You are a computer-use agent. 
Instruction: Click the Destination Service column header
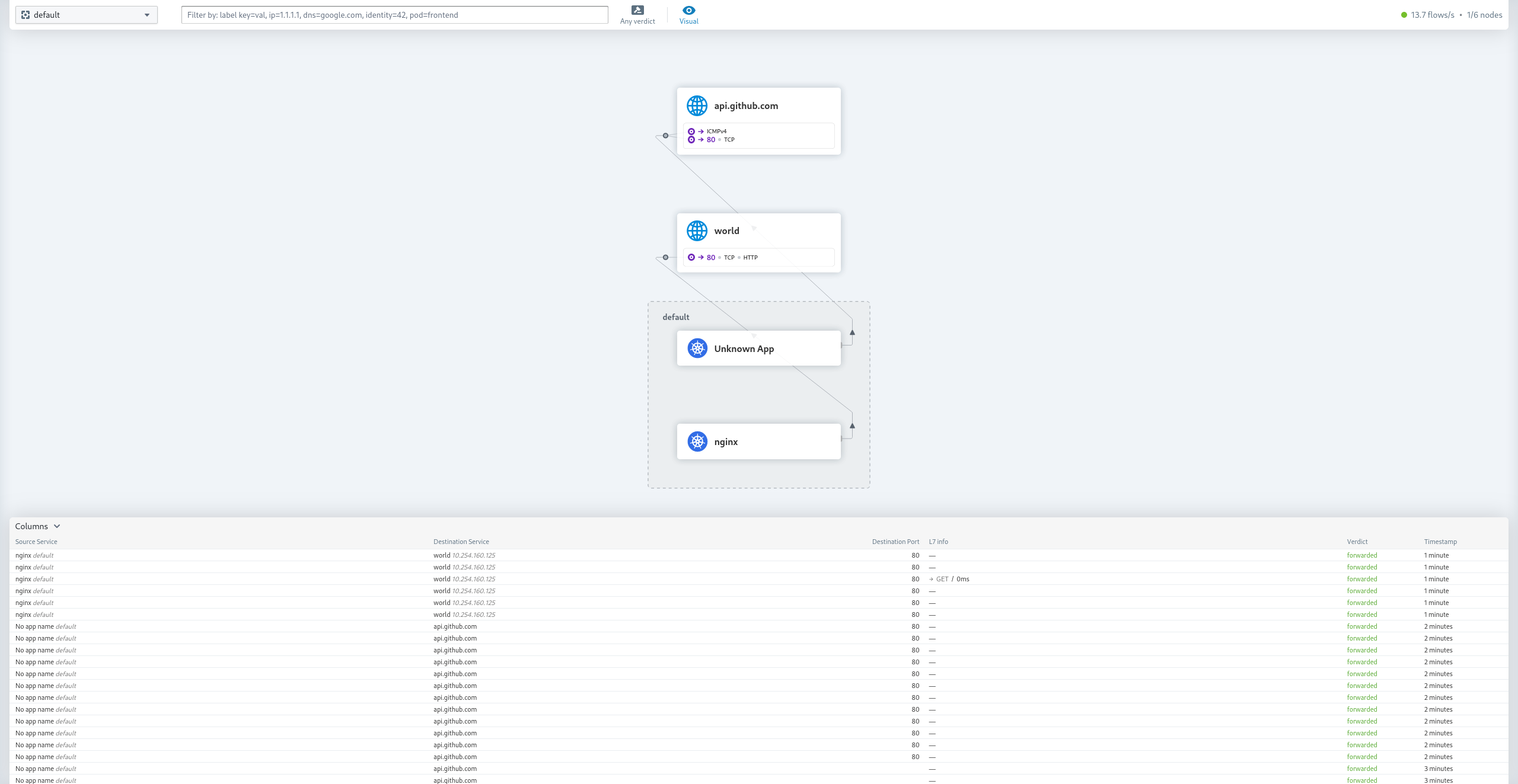pyautogui.click(x=461, y=542)
